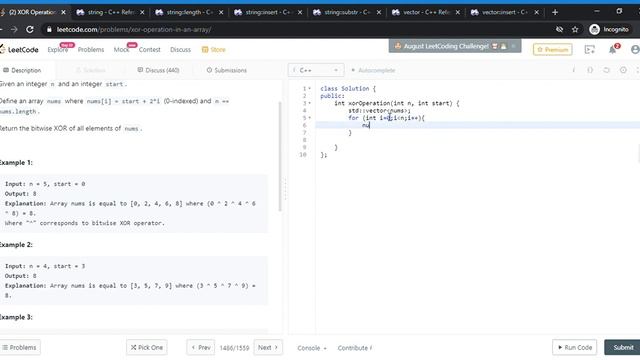Click the curly braces format icon
640x360 pixels.
point(590,70)
